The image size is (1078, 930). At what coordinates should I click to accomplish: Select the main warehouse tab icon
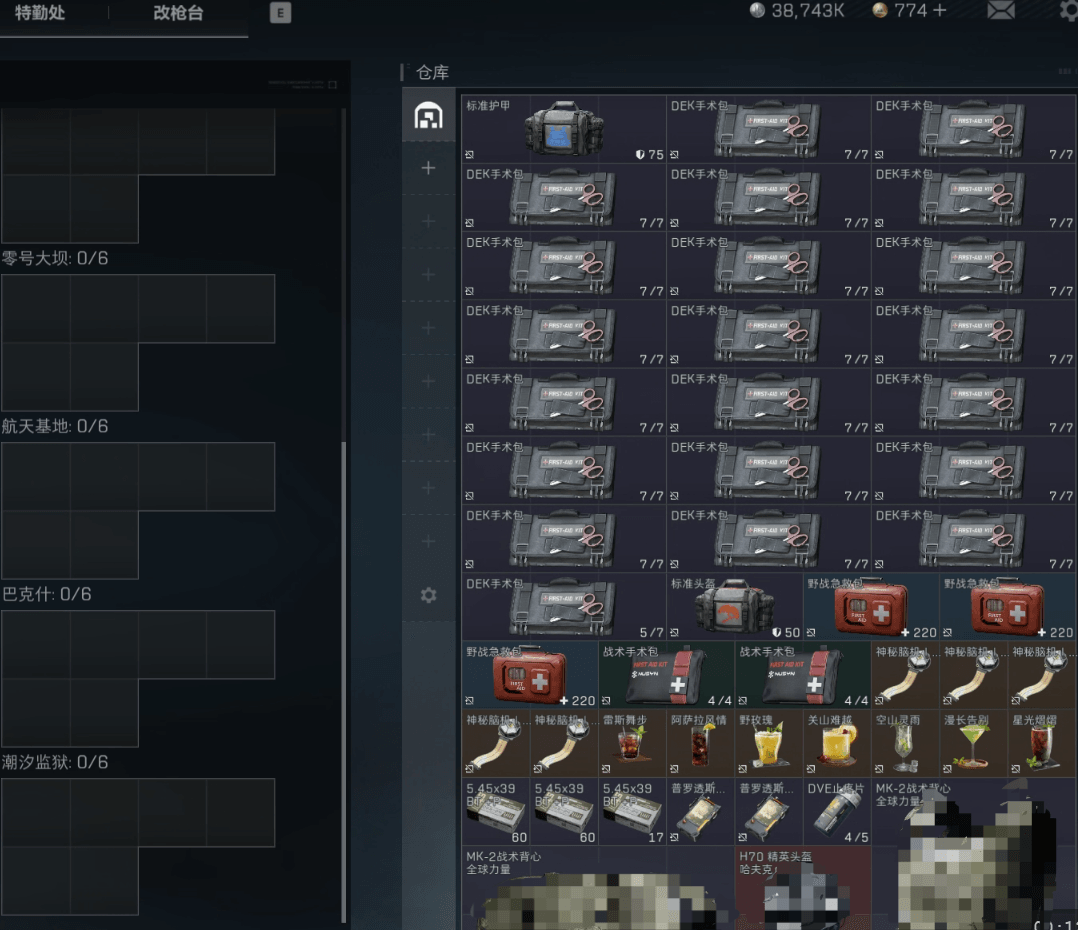coord(429,116)
